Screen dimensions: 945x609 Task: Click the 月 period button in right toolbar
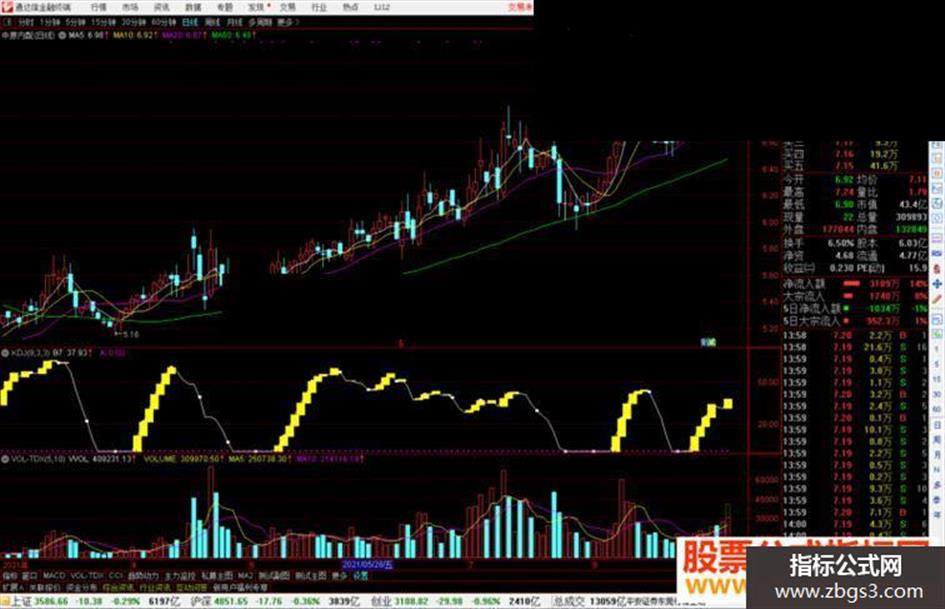[x=937, y=454]
